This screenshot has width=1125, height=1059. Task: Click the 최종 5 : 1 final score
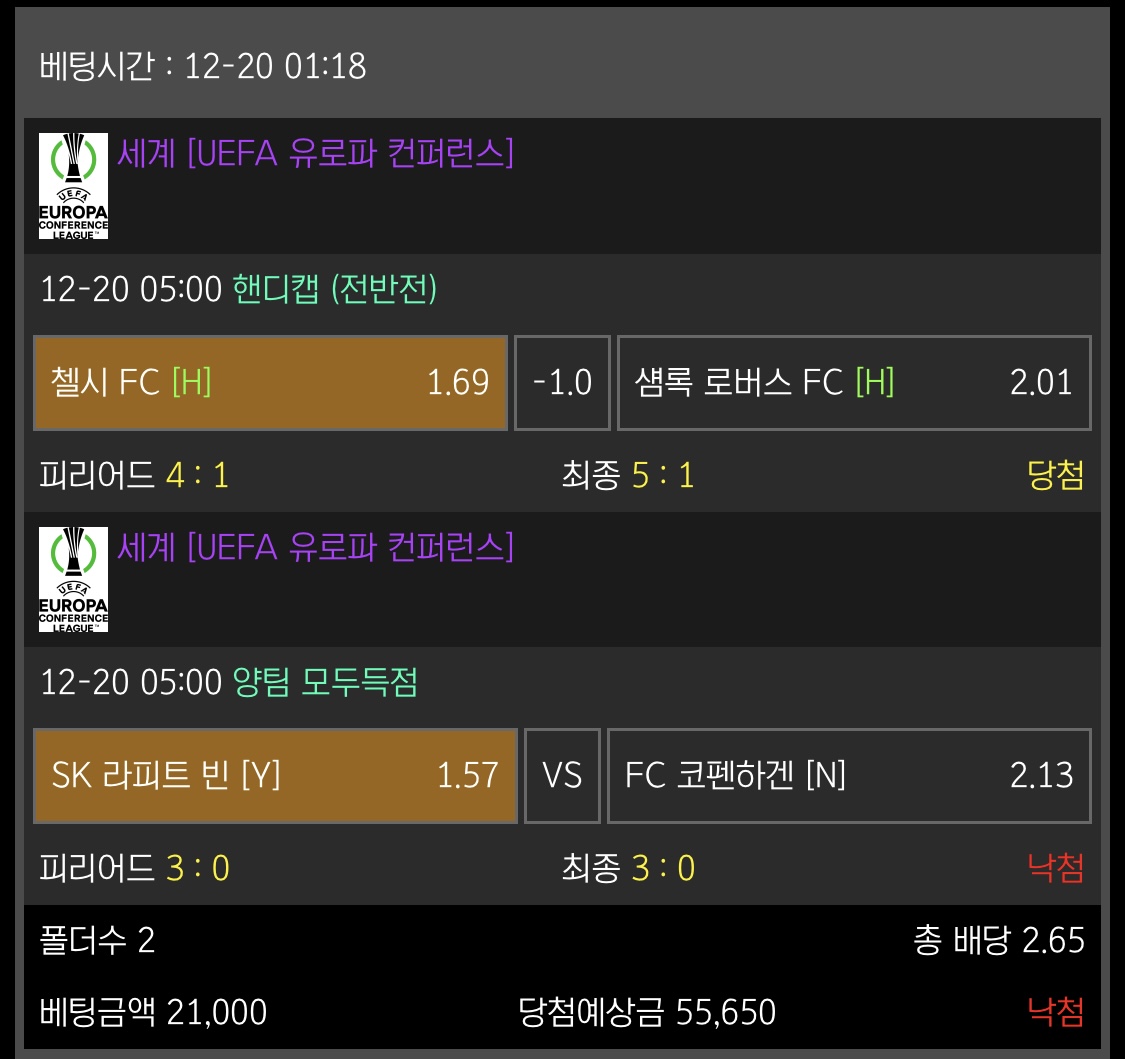[627, 475]
